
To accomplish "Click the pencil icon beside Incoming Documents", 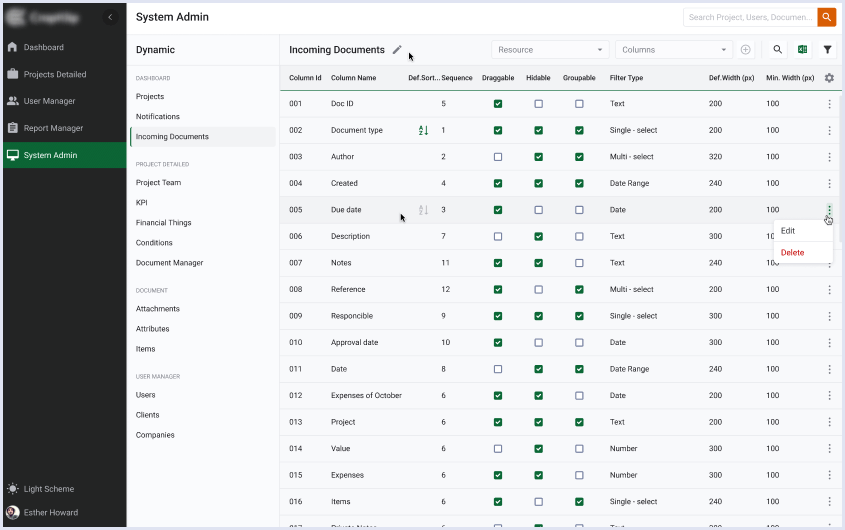I will [397, 49].
